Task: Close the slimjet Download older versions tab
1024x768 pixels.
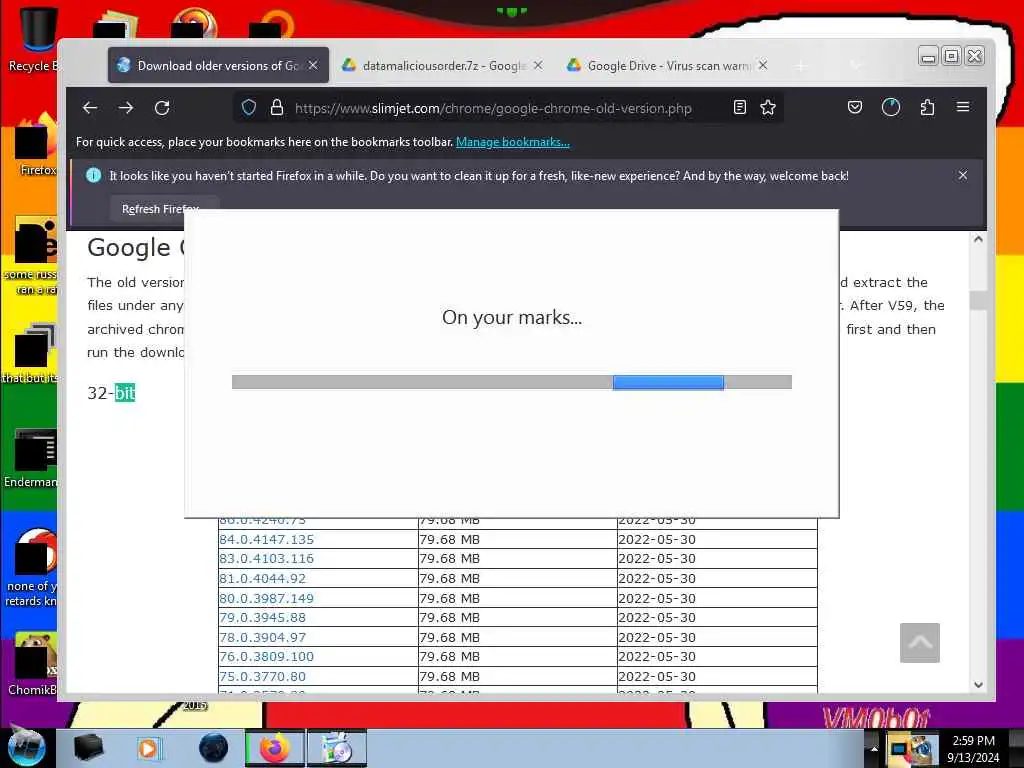Action: pyautogui.click(x=313, y=65)
